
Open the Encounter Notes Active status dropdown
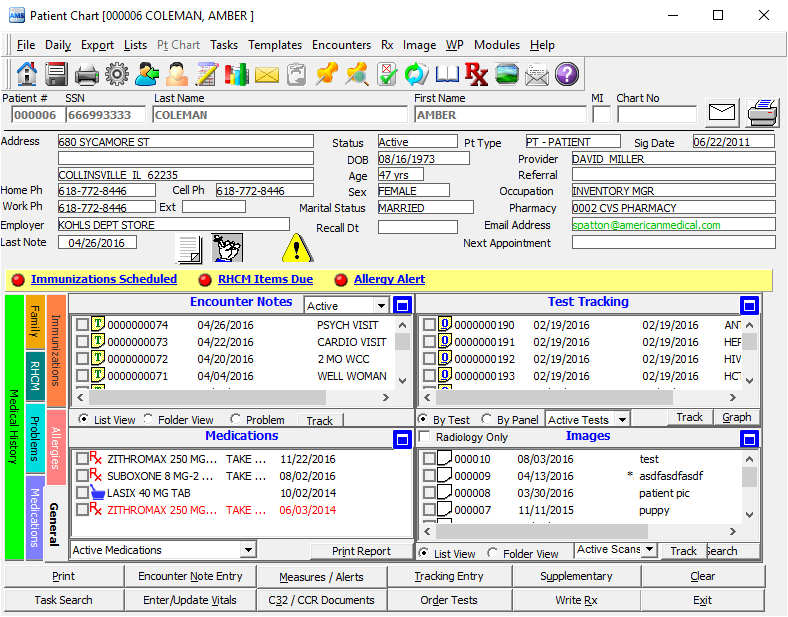[x=380, y=306]
